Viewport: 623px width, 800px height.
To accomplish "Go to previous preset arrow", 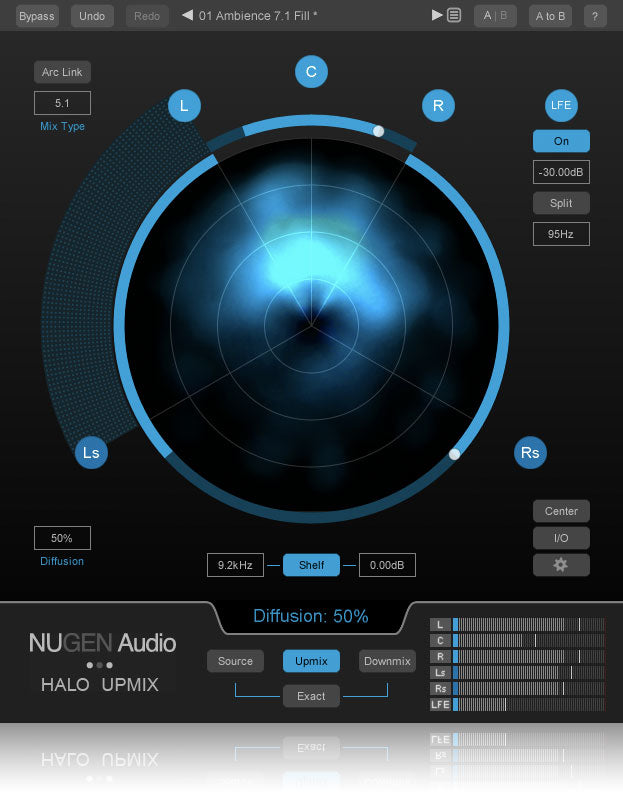I will click(188, 15).
